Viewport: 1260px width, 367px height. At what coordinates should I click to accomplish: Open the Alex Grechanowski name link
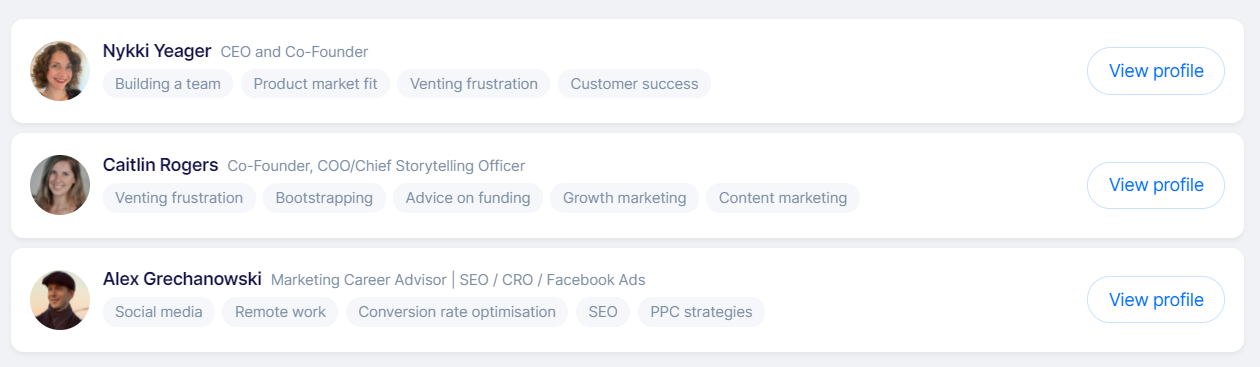[182, 279]
